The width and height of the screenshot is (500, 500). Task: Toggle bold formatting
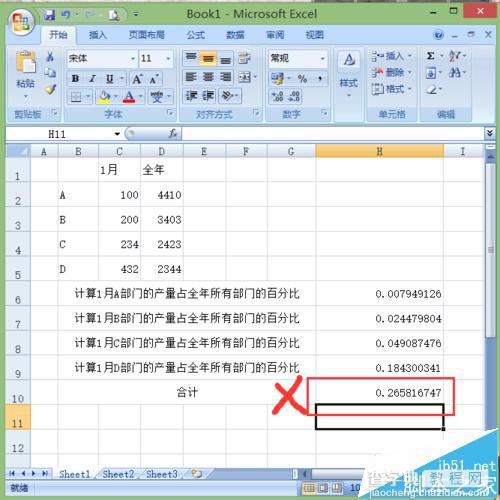[75, 79]
